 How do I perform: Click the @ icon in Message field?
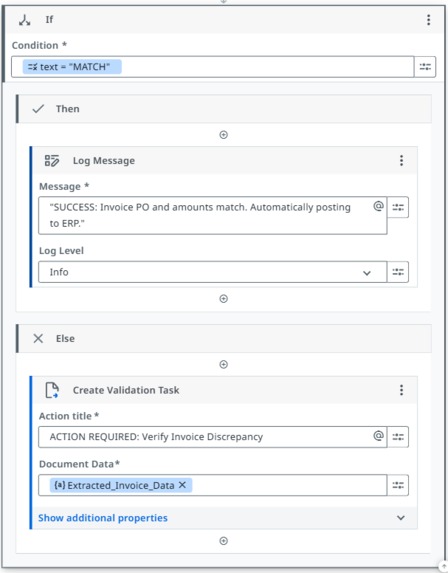pyautogui.click(x=378, y=206)
